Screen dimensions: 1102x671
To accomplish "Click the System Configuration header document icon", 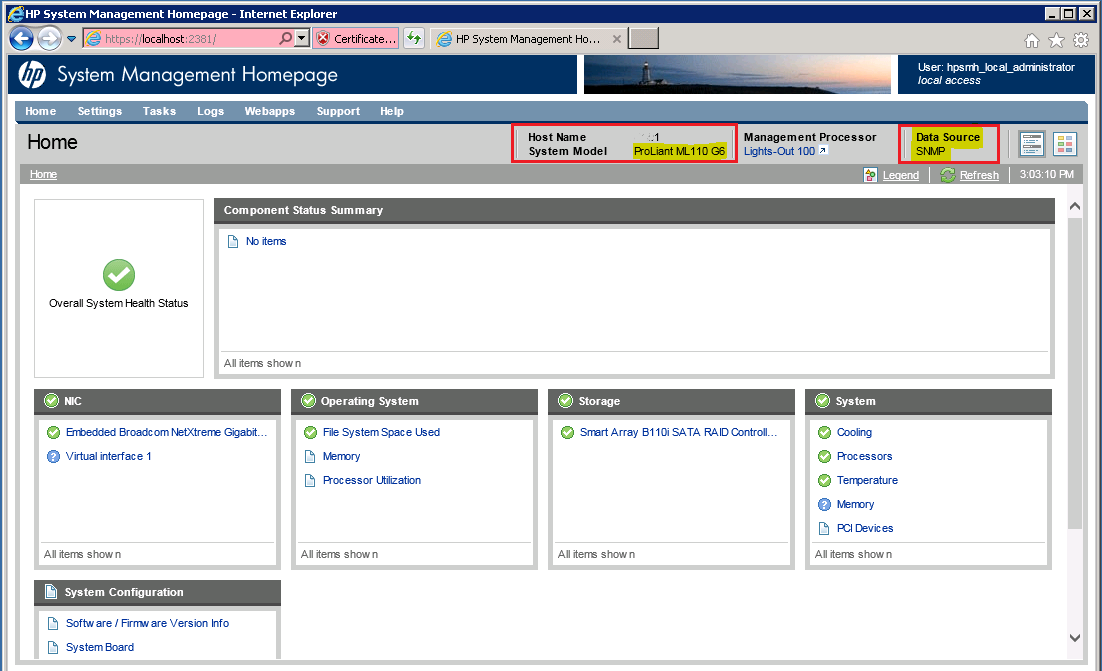I will 51,592.
